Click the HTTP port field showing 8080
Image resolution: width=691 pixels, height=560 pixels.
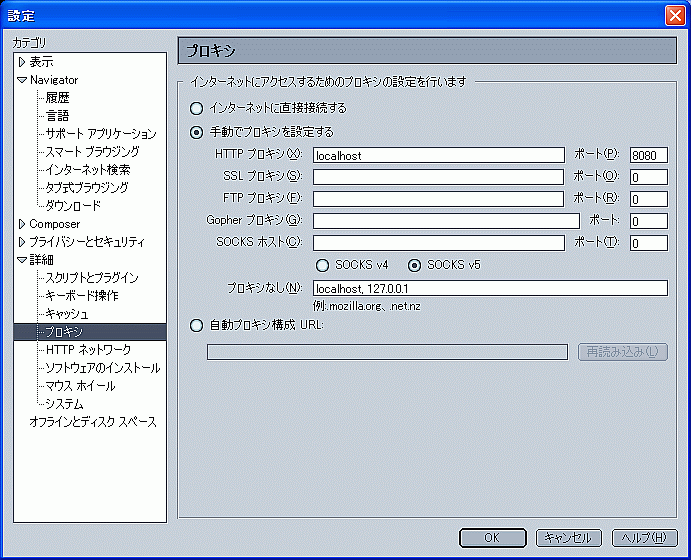(648, 156)
